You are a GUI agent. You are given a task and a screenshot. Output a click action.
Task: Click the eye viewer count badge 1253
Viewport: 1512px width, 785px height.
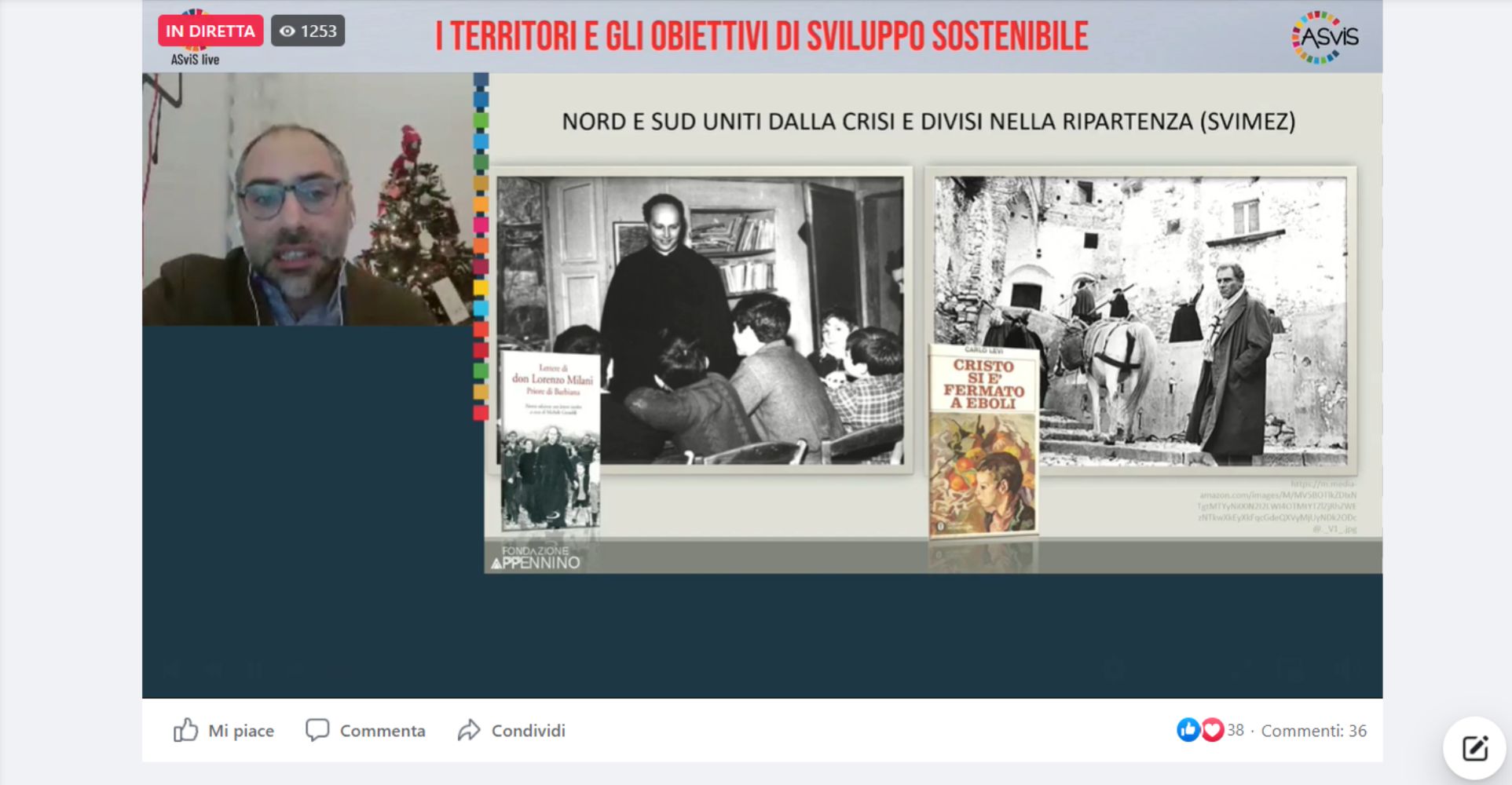pyautogui.click(x=308, y=31)
